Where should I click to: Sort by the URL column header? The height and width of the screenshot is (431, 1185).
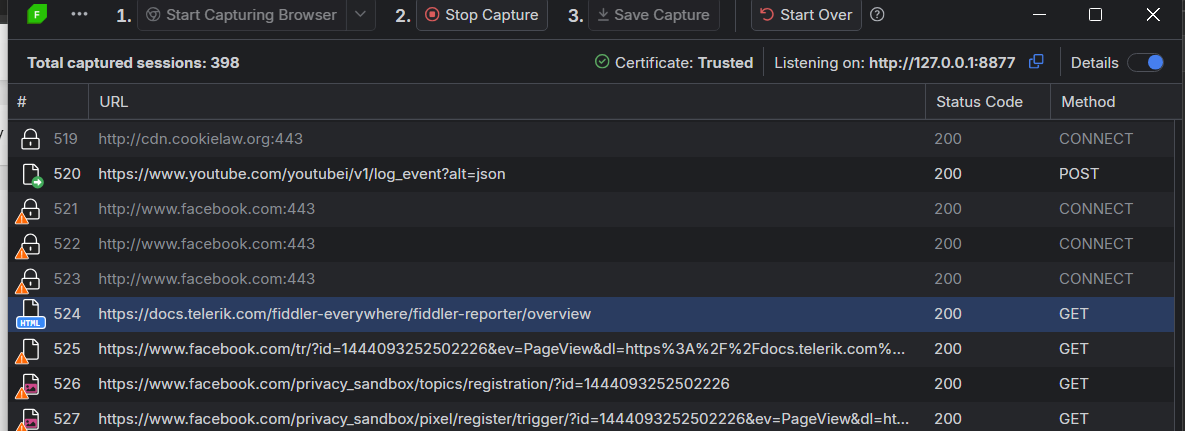coord(507,101)
